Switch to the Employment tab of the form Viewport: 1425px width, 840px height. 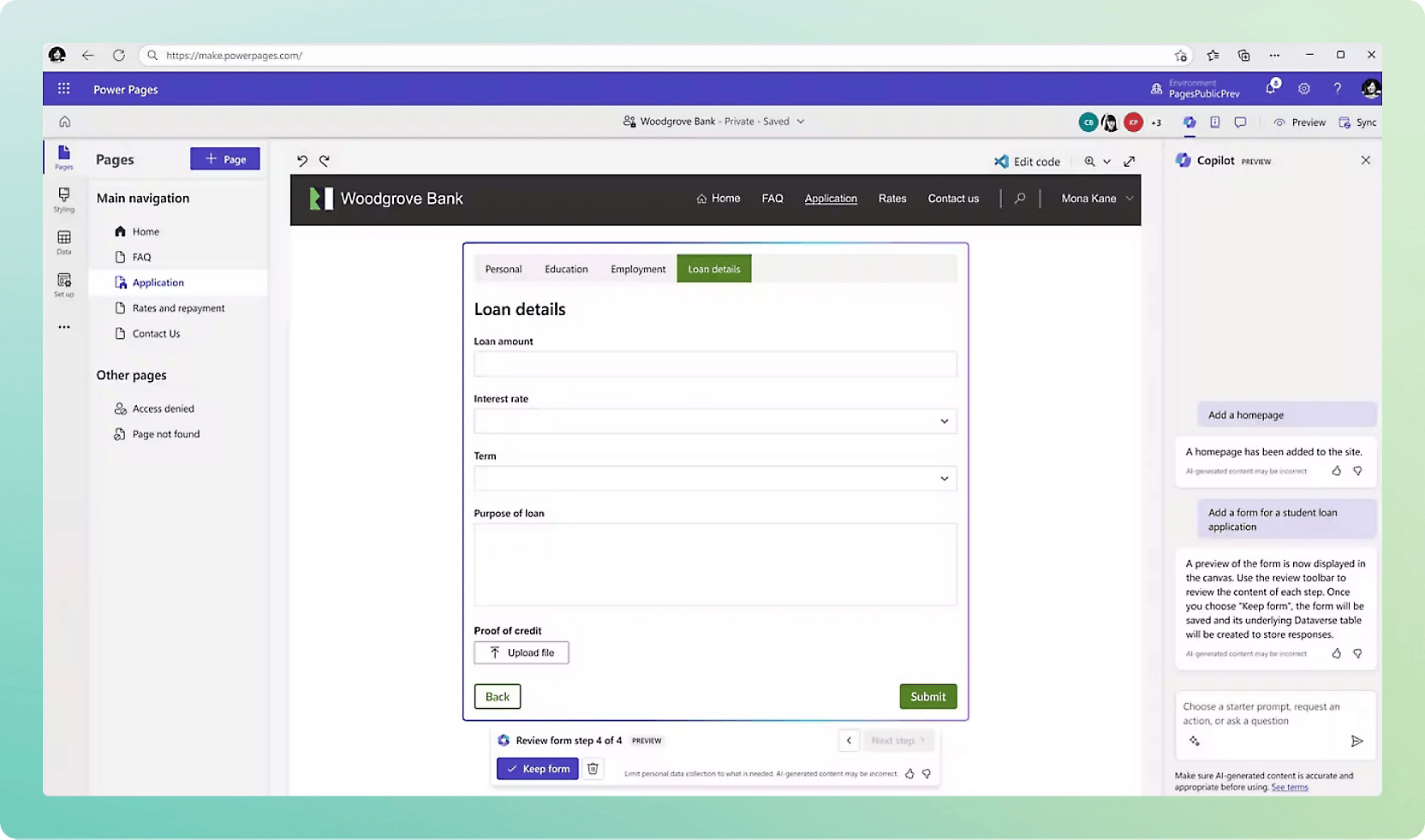[x=637, y=268]
